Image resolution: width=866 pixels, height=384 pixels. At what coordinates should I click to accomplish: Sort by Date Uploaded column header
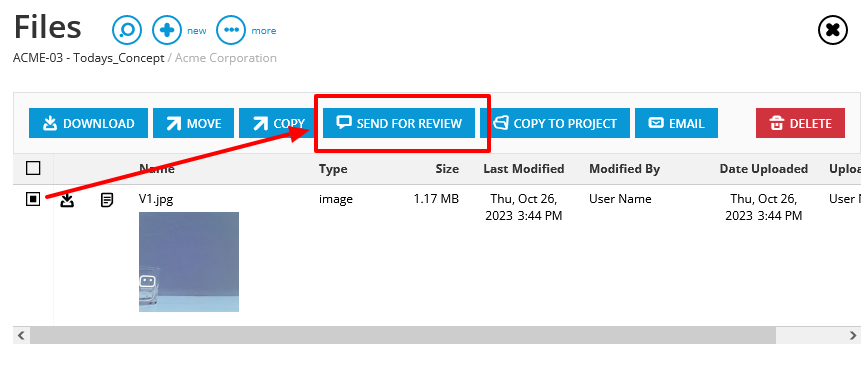coord(763,169)
